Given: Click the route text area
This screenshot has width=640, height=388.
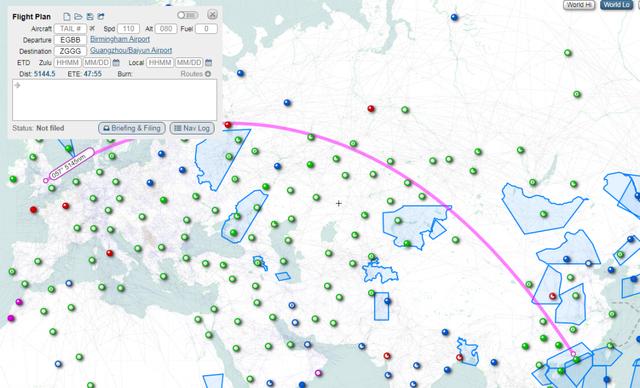Looking at the screenshot, I should click(x=114, y=100).
